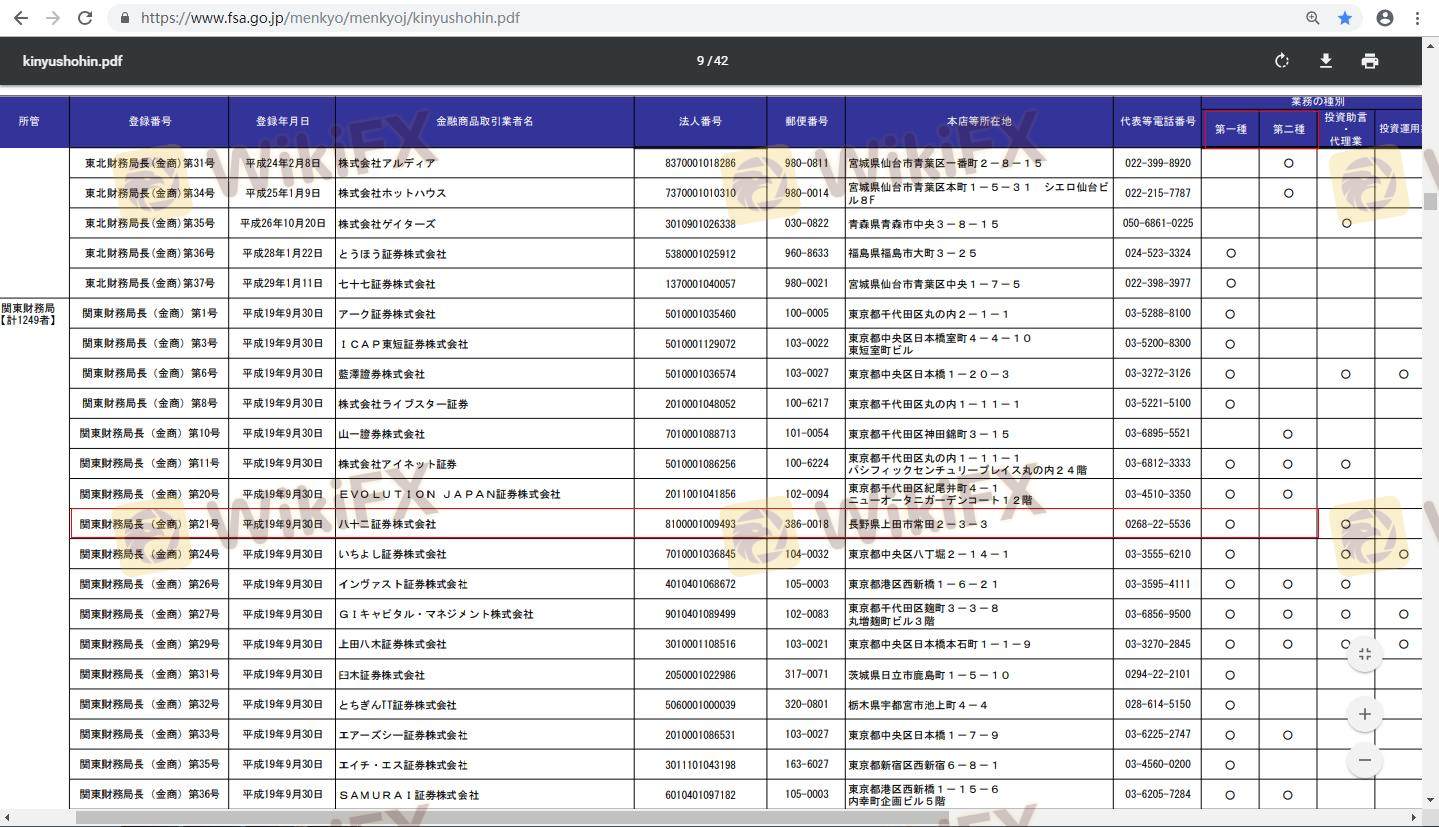The image size is (1439, 827).
Task: Zoom in with the plus button
Action: (1365, 714)
